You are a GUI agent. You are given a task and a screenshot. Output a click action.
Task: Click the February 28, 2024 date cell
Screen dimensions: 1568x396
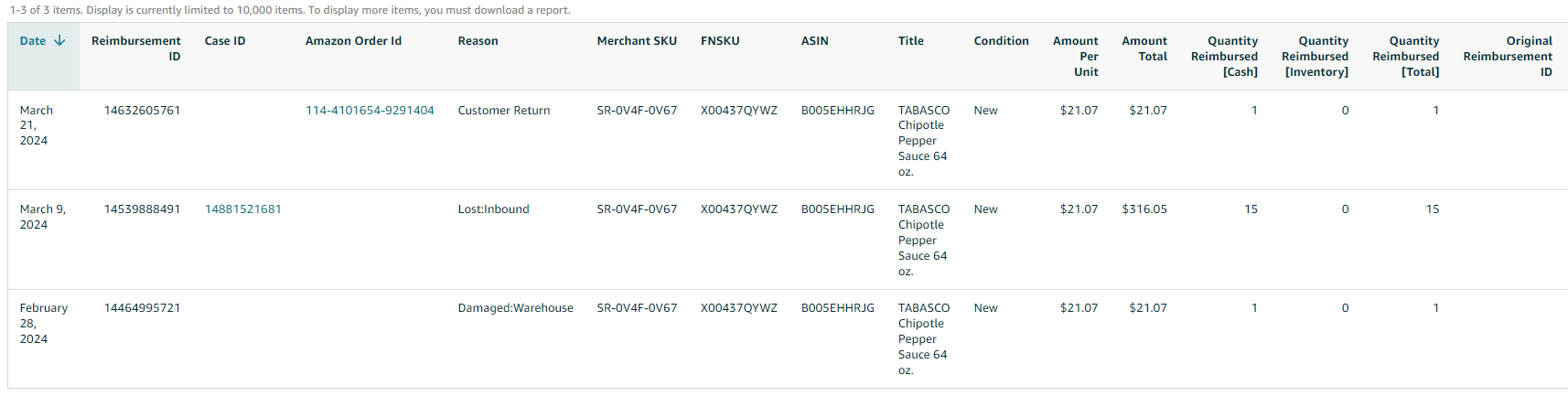click(44, 324)
